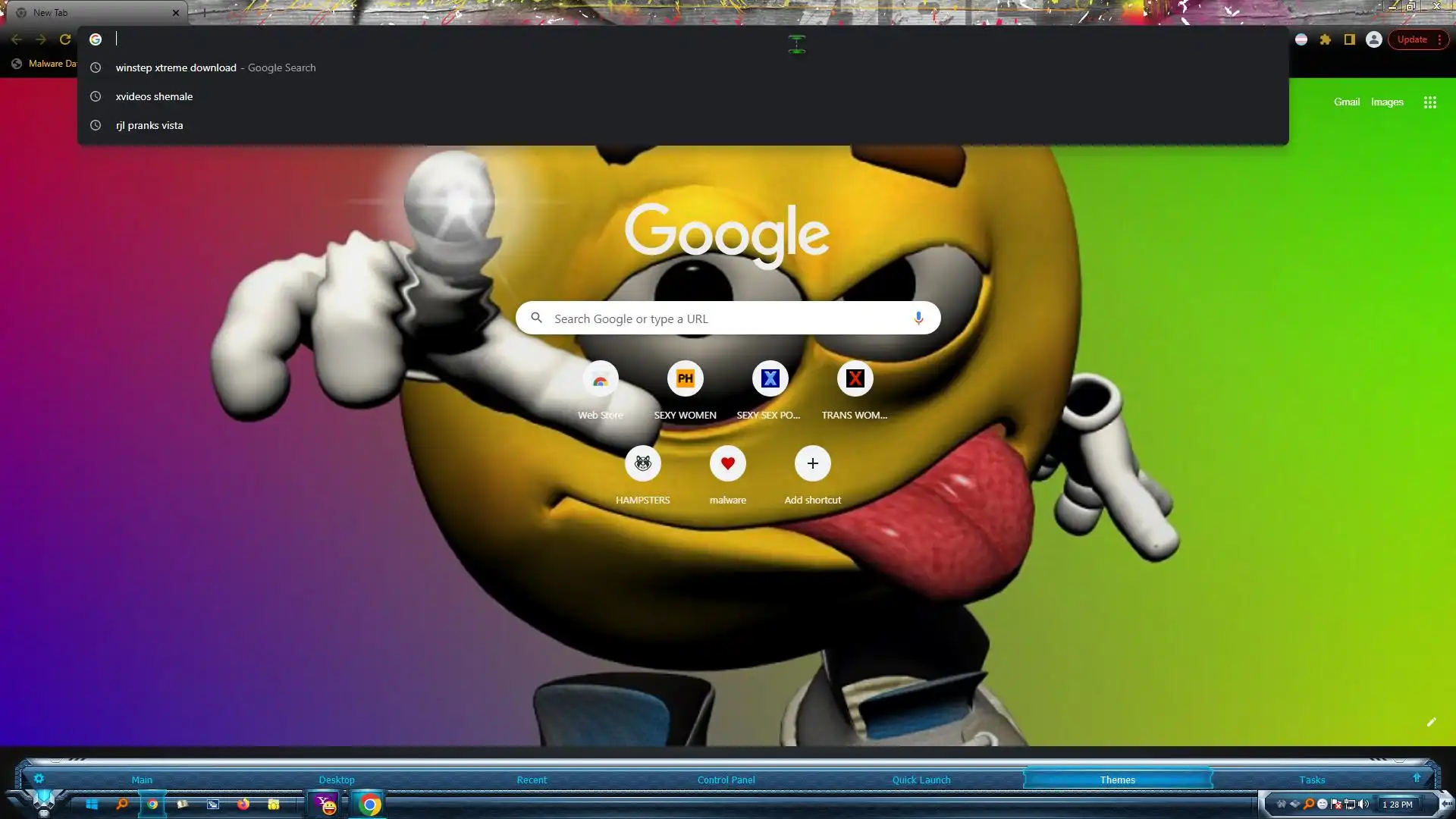1456x819 pixels.
Task: Click the Customize Chrome pencil icon
Action: tap(1431, 722)
